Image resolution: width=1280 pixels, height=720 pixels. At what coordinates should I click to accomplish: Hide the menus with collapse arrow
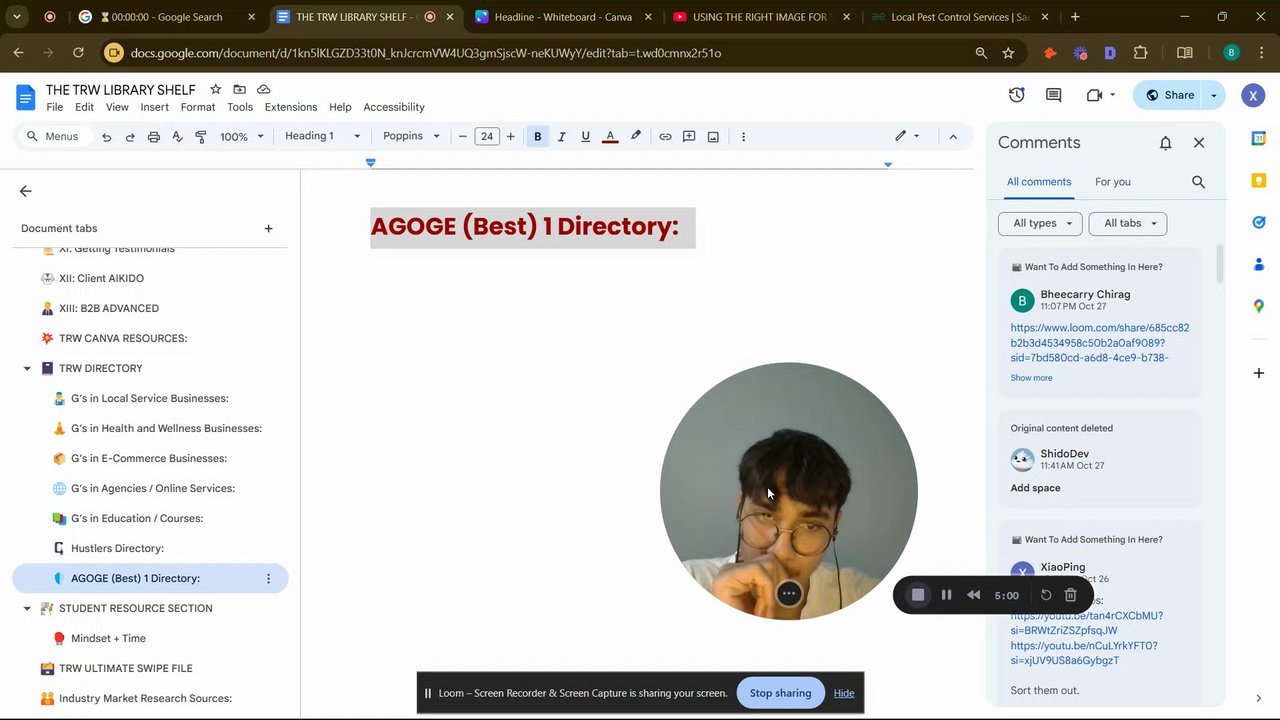[953, 136]
